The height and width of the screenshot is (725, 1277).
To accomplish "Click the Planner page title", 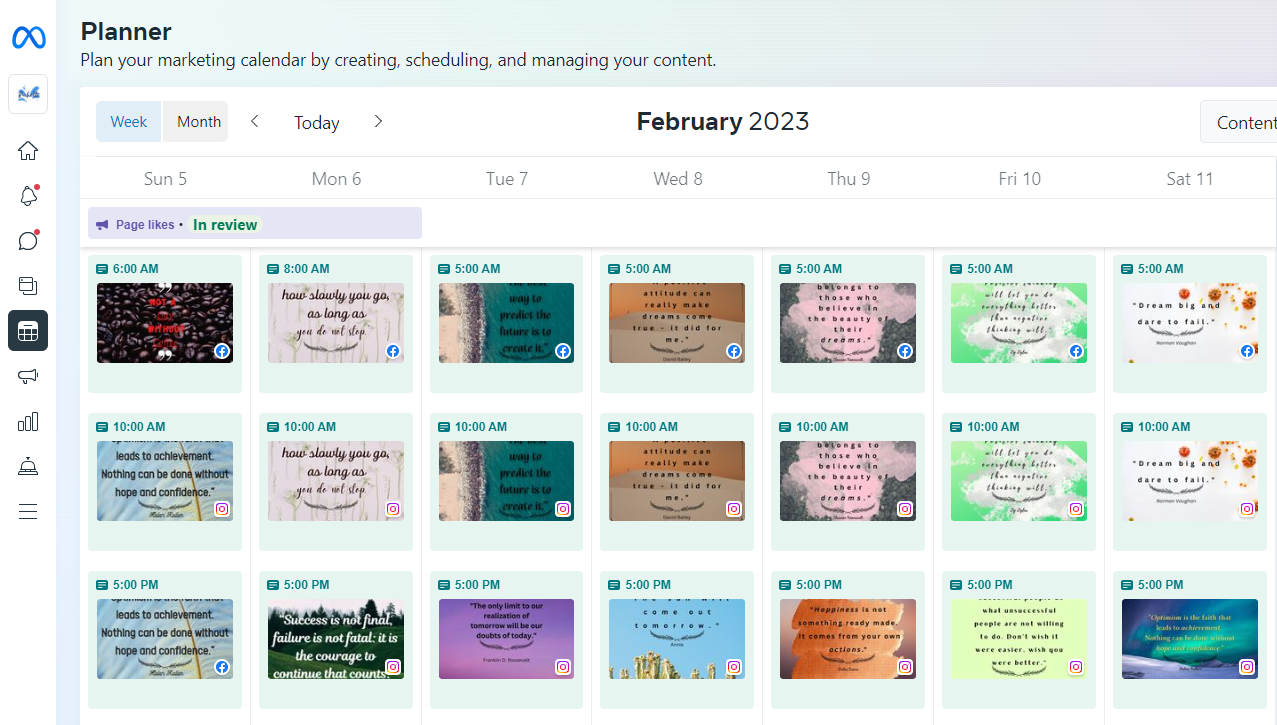I will tap(126, 32).
